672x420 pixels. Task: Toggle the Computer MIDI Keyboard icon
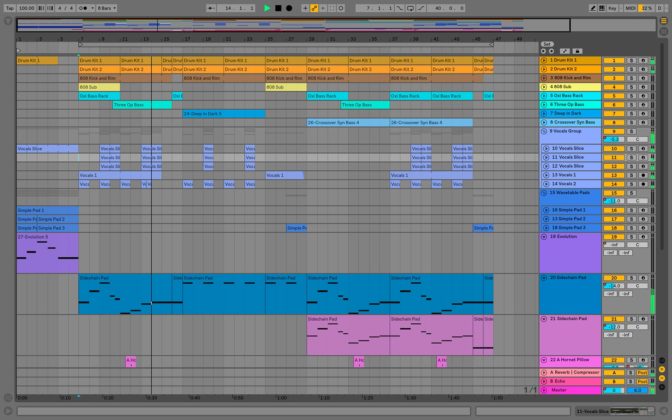tap(602, 8)
